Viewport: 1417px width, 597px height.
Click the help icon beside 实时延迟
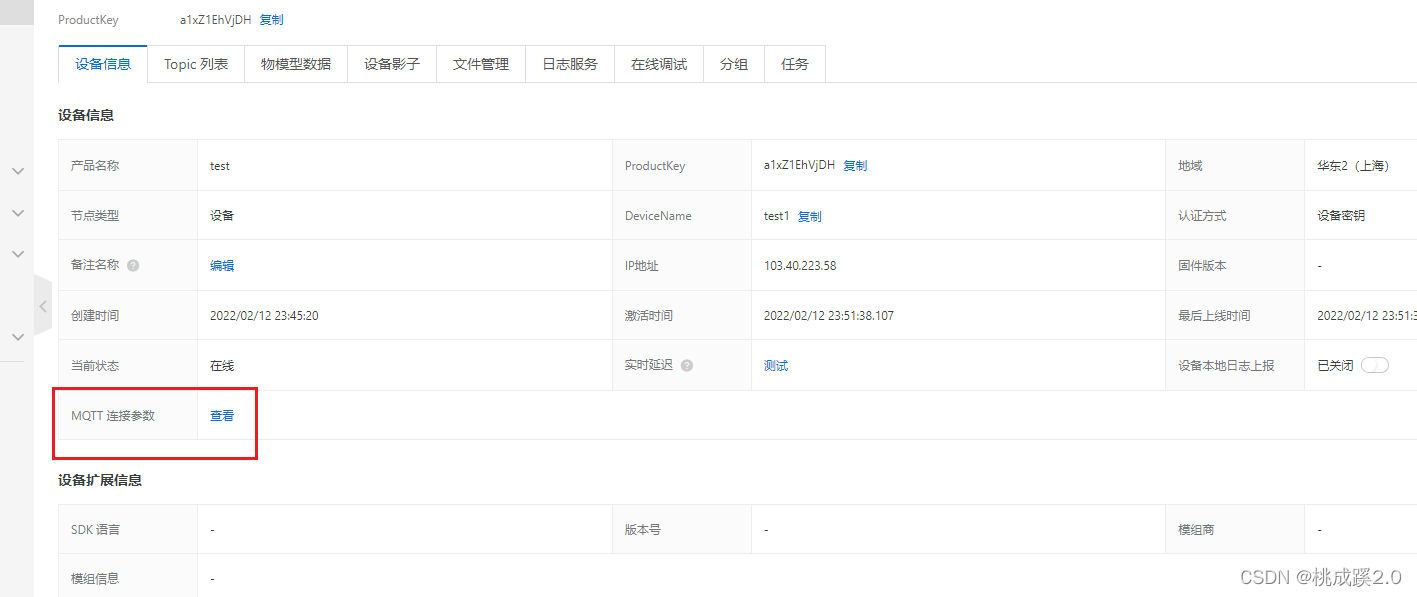point(687,366)
